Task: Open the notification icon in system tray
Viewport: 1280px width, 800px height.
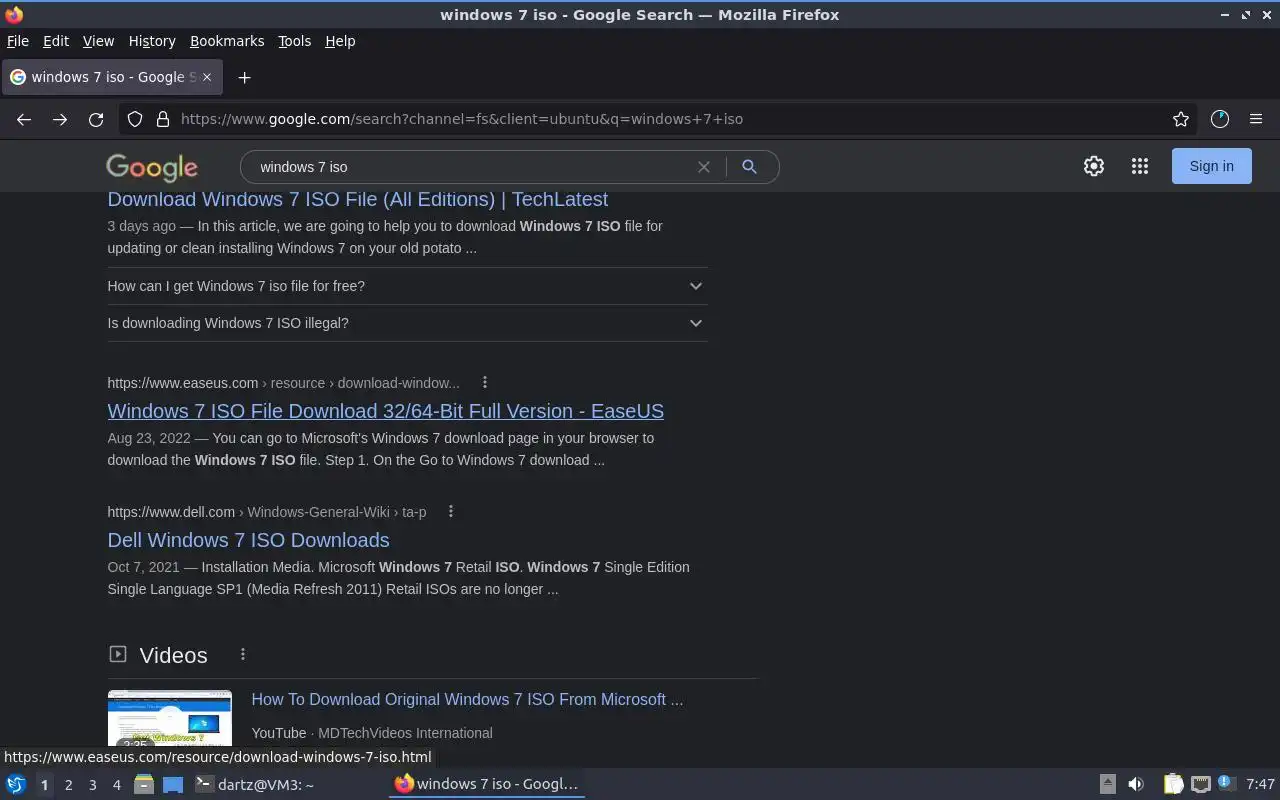Action: tap(1227, 784)
